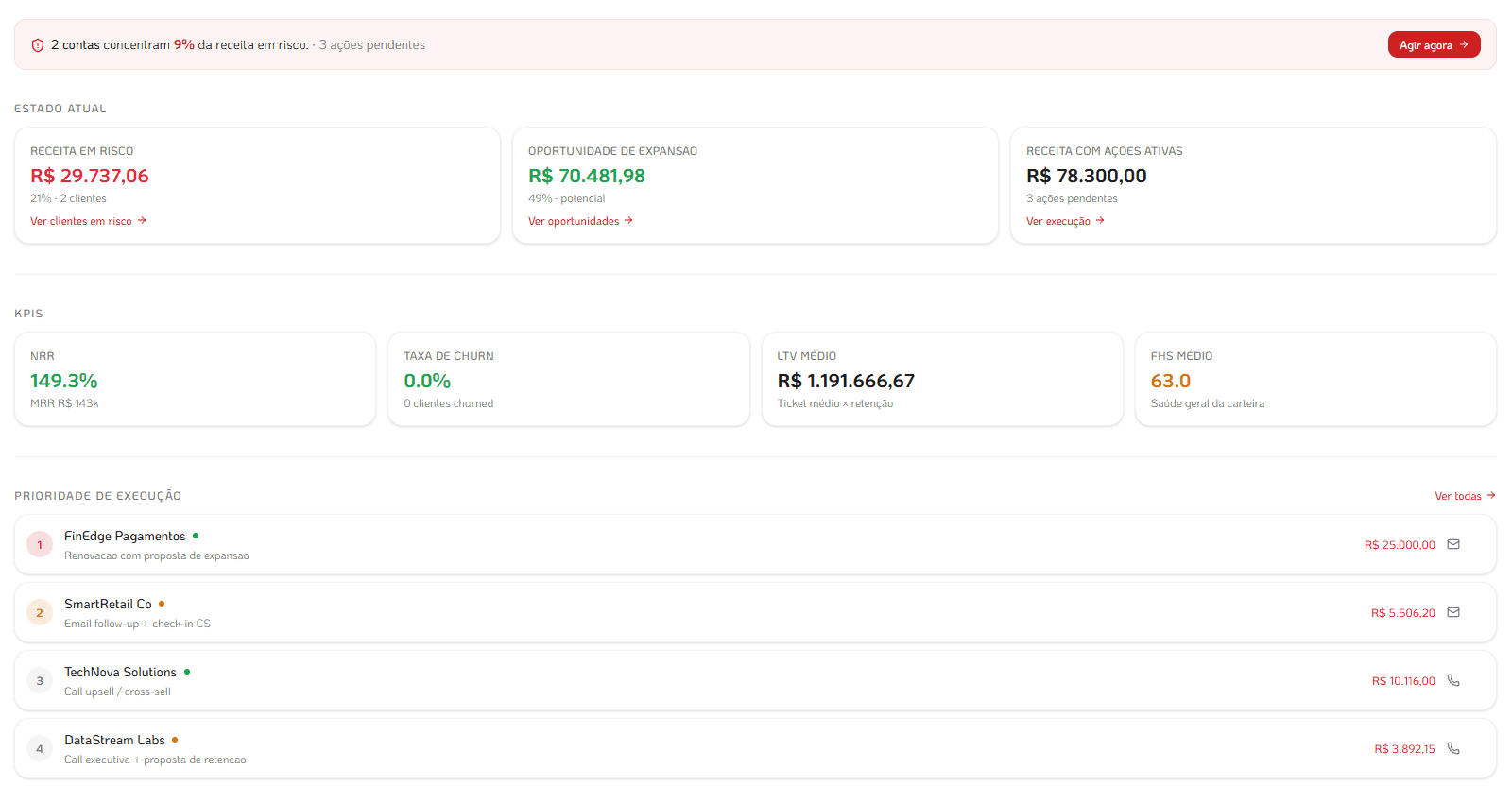Select the Receita com Ações Ativas card

point(1252,185)
